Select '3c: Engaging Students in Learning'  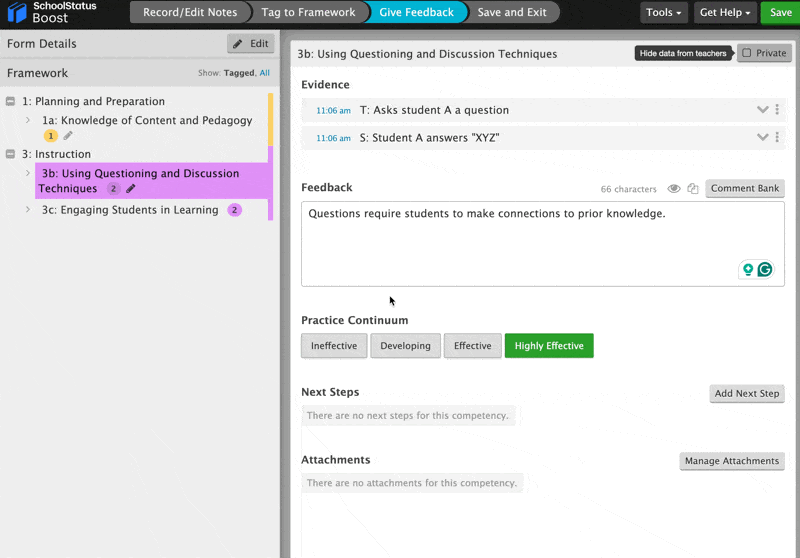[x=130, y=210]
